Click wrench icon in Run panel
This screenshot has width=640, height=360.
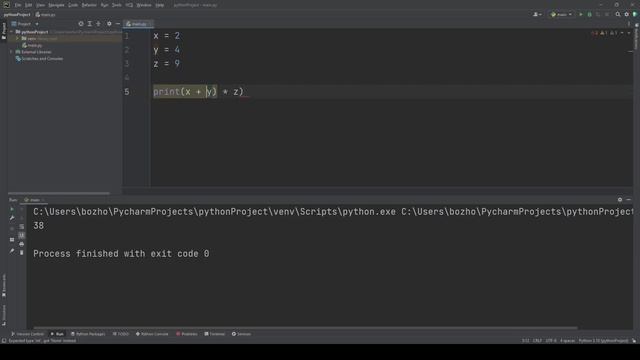point(12,218)
